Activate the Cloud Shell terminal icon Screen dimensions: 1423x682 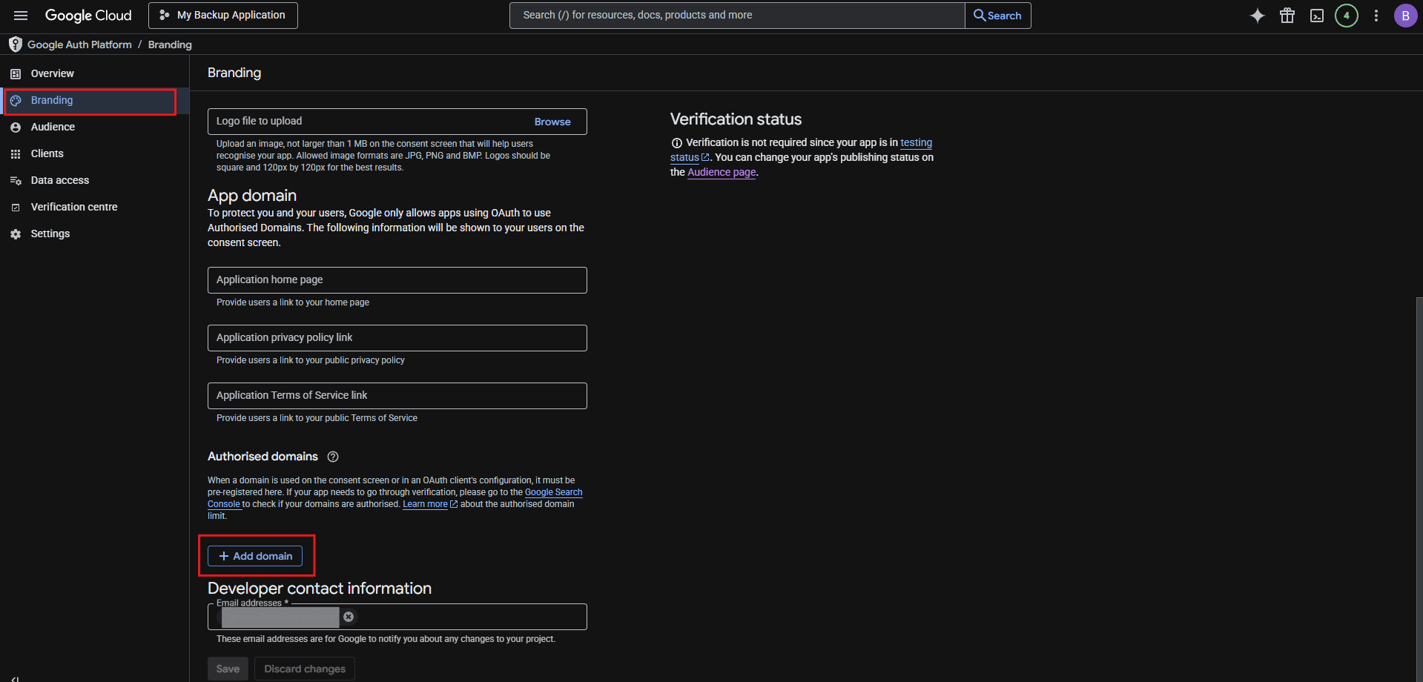(x=1317, y=15)
